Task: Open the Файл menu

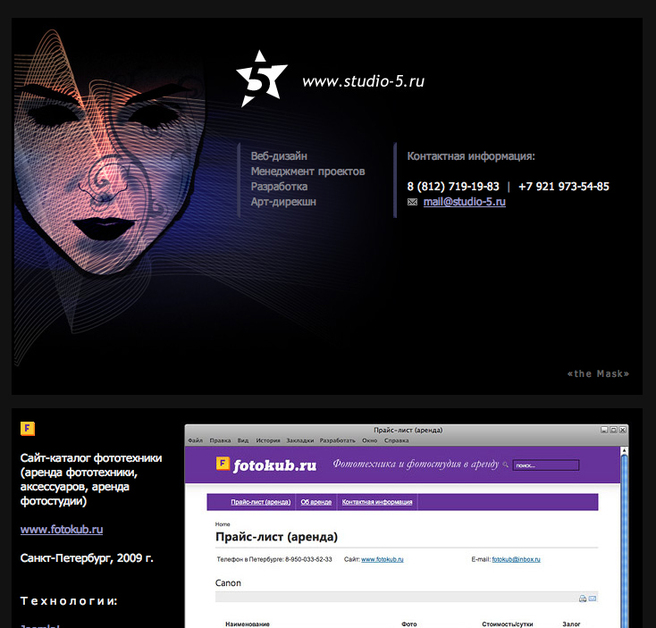Action: [x=195, y=441]
